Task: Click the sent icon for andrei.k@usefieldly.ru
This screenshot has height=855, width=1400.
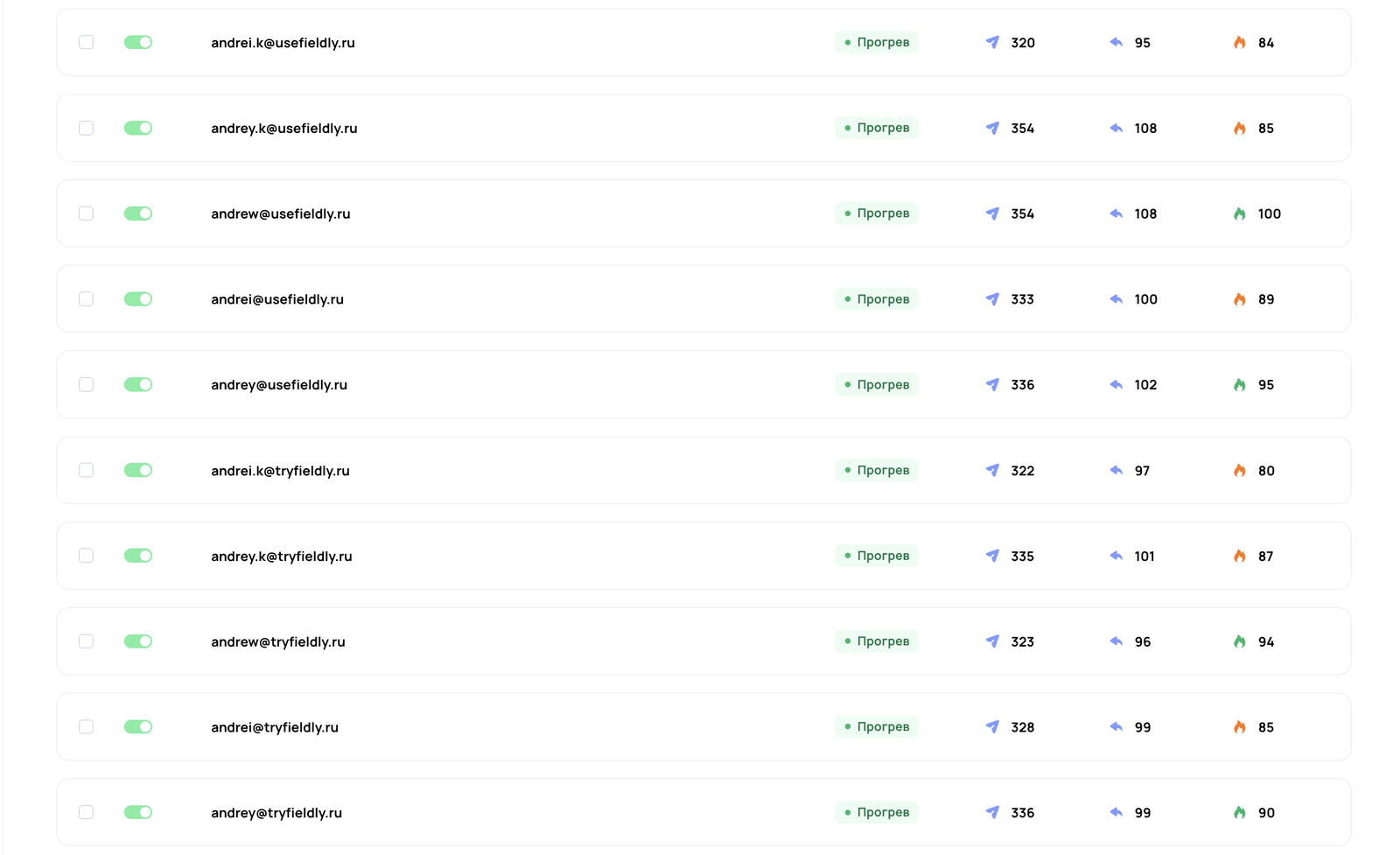Action: (992, 42)
